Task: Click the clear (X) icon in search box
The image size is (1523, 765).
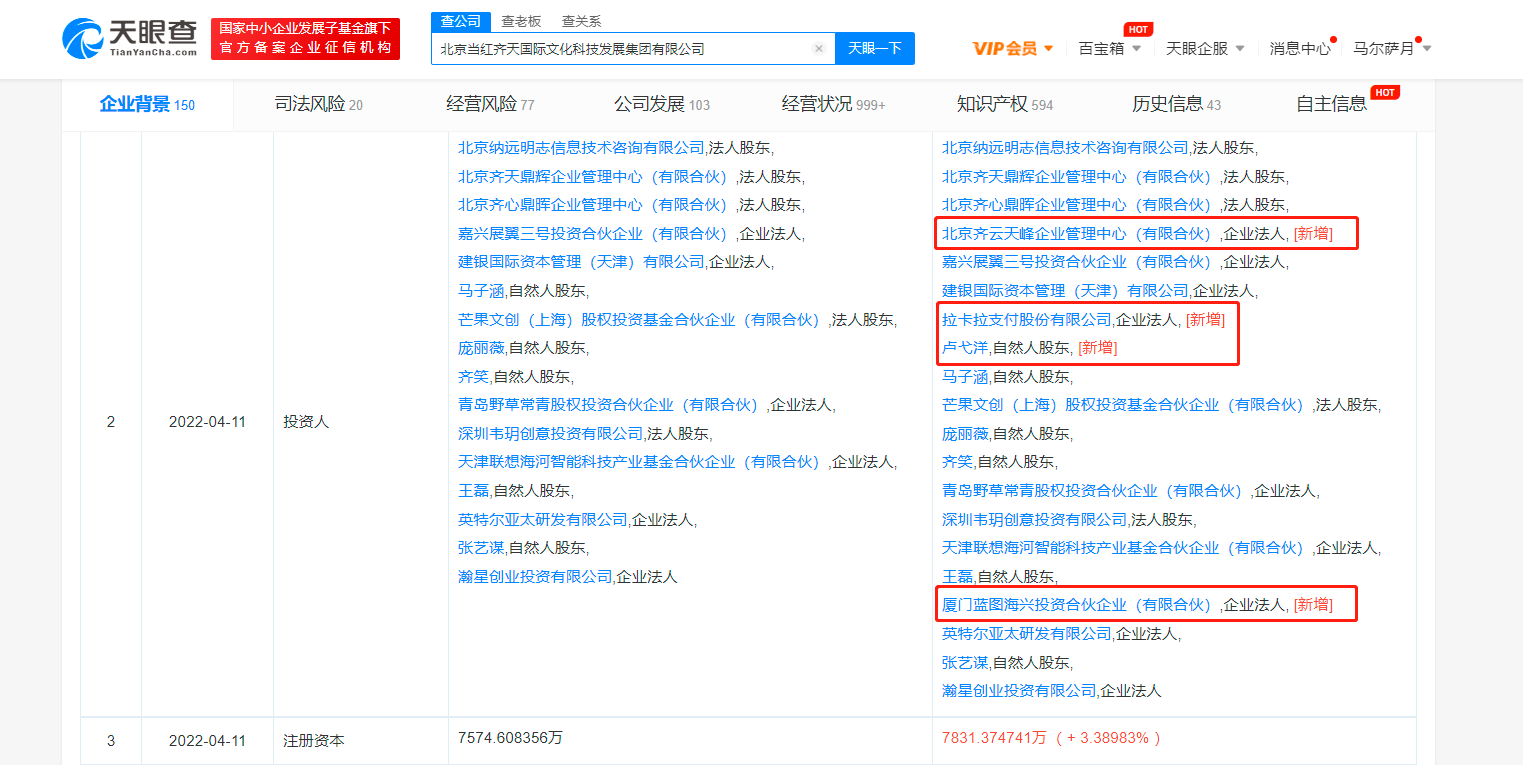Action: pyautogui.click(x=818, y=48)
